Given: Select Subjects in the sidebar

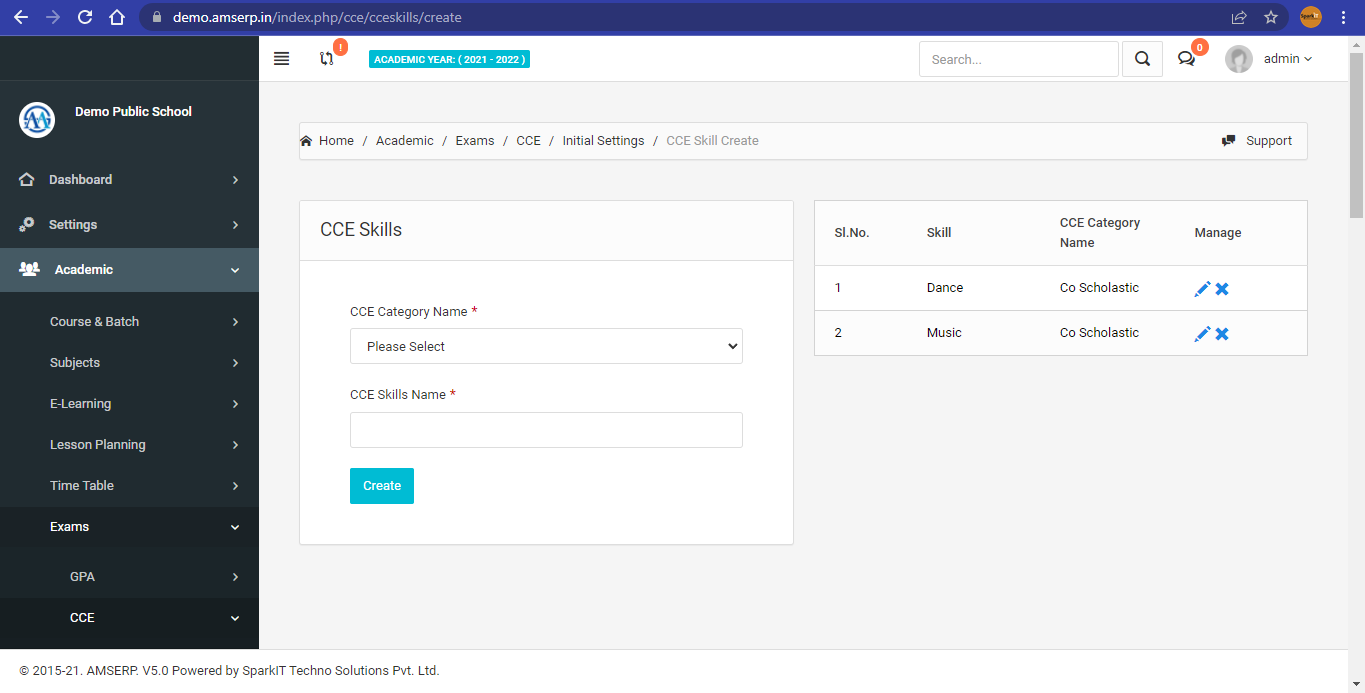Looking at the screenshot, I should coord(74,362).
